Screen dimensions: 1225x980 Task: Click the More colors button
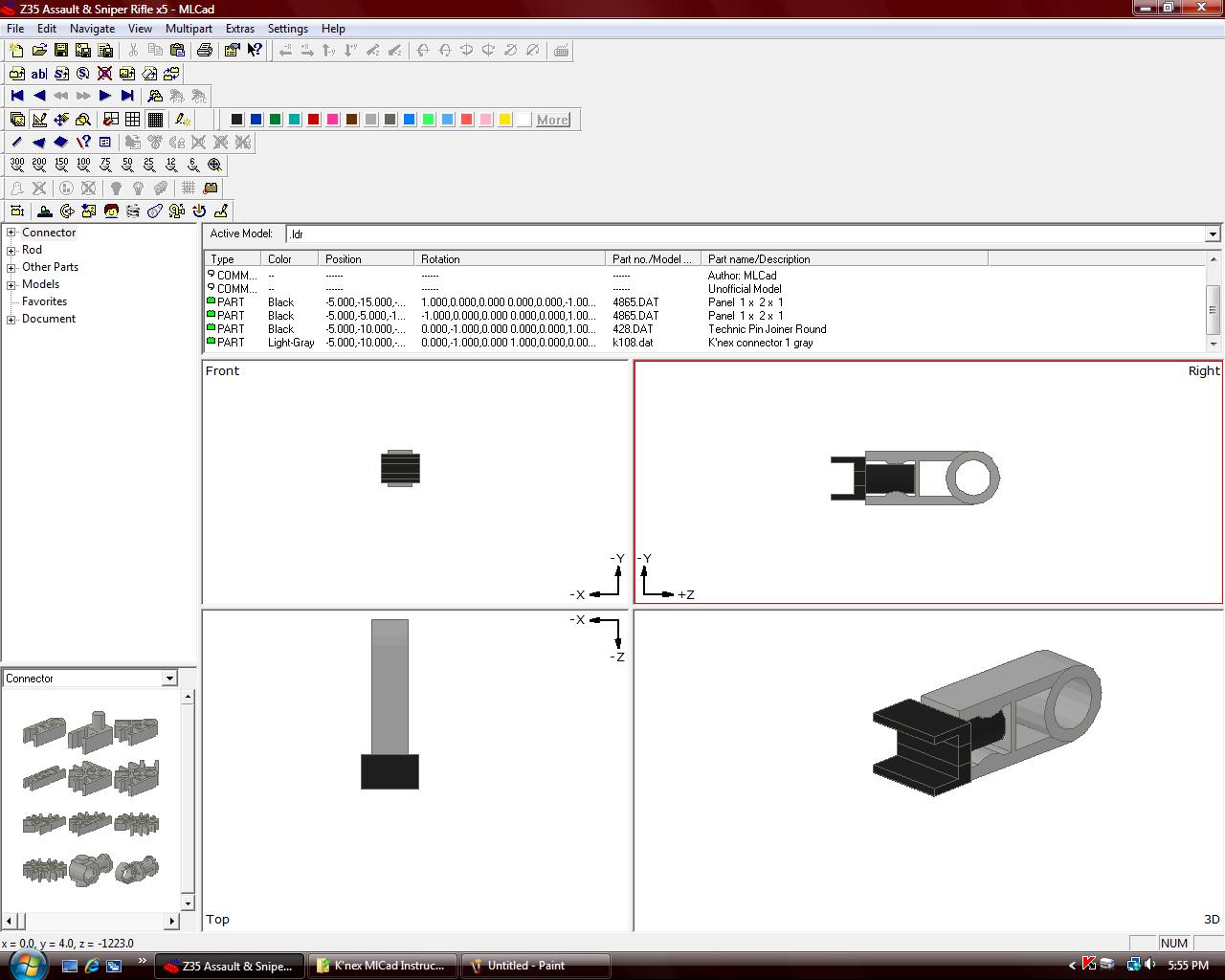(x=553, y=120)
